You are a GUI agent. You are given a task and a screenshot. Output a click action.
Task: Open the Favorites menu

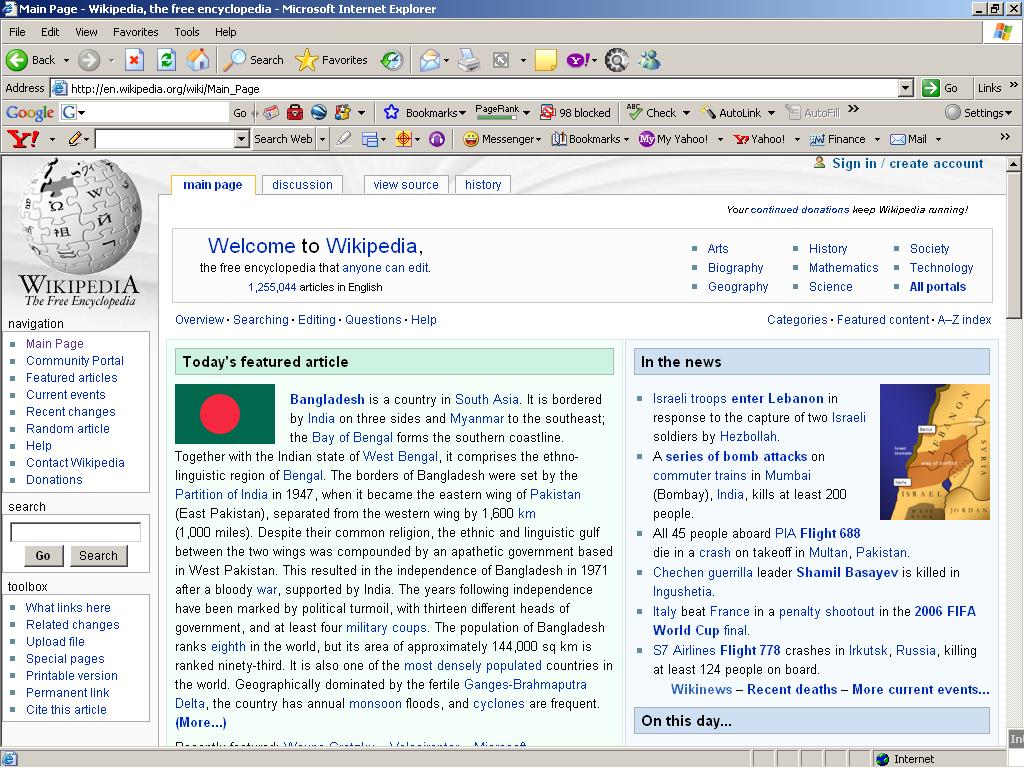(135, 32)
